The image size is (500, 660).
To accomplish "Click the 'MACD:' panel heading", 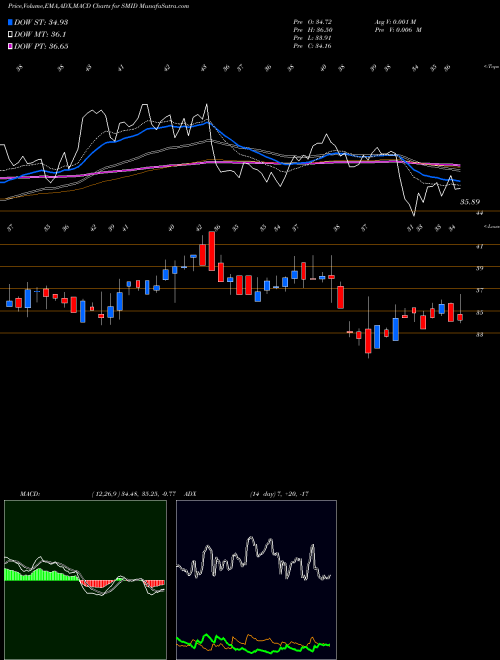I will click(x=30, y=494).
